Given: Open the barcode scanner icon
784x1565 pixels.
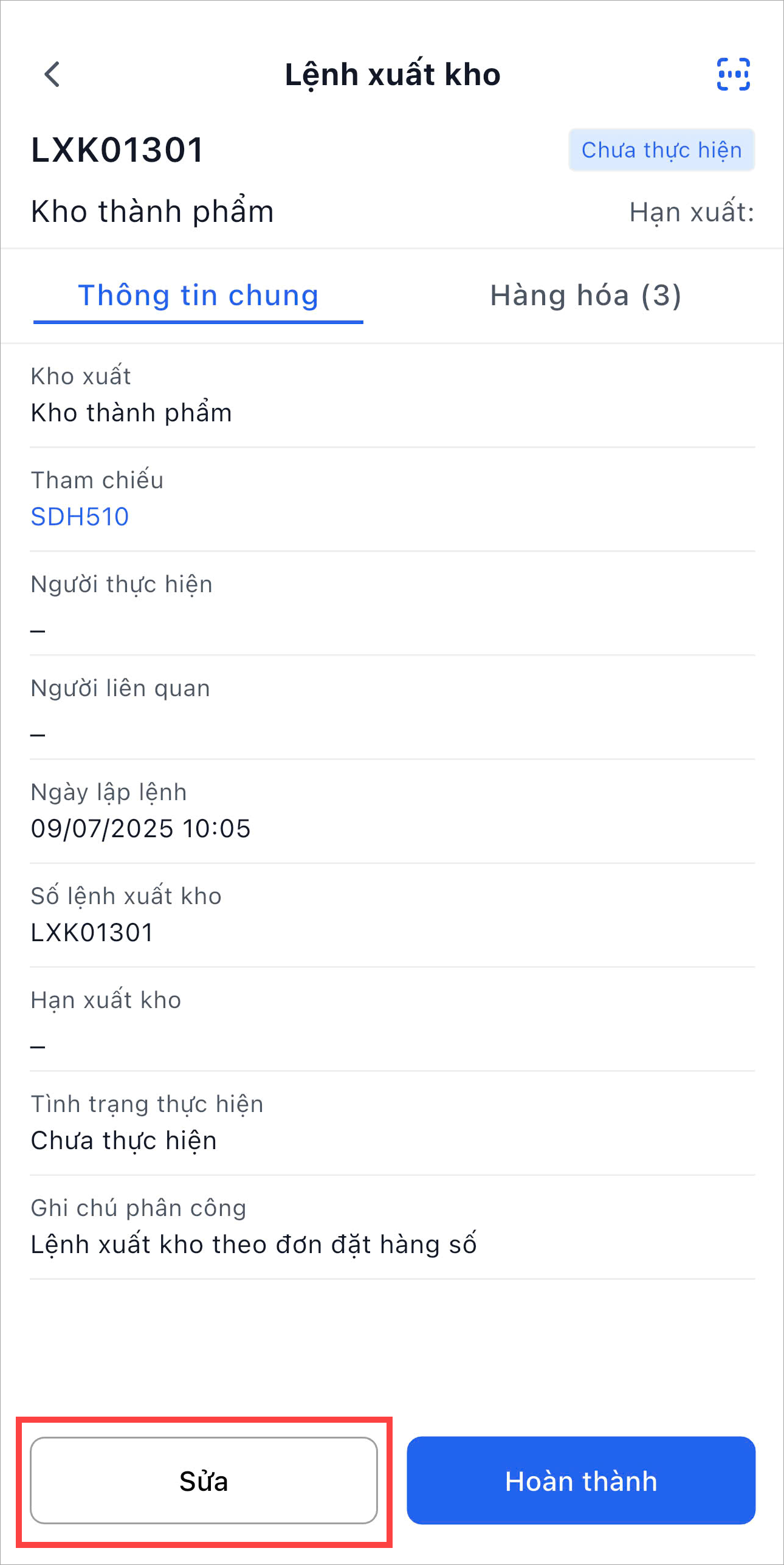Looking at the screenshot, I should (x=733, y=75).
